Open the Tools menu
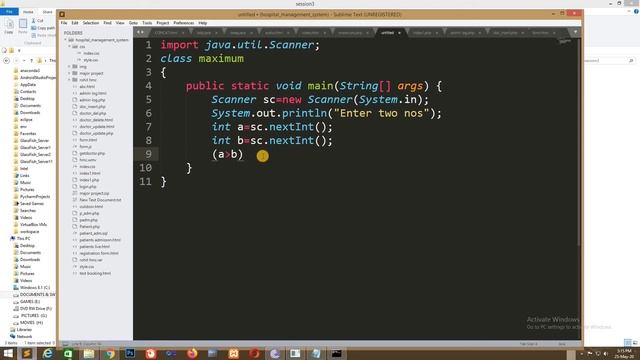The height and width of the screenshot is (360, 640). [x=147, y=23]
